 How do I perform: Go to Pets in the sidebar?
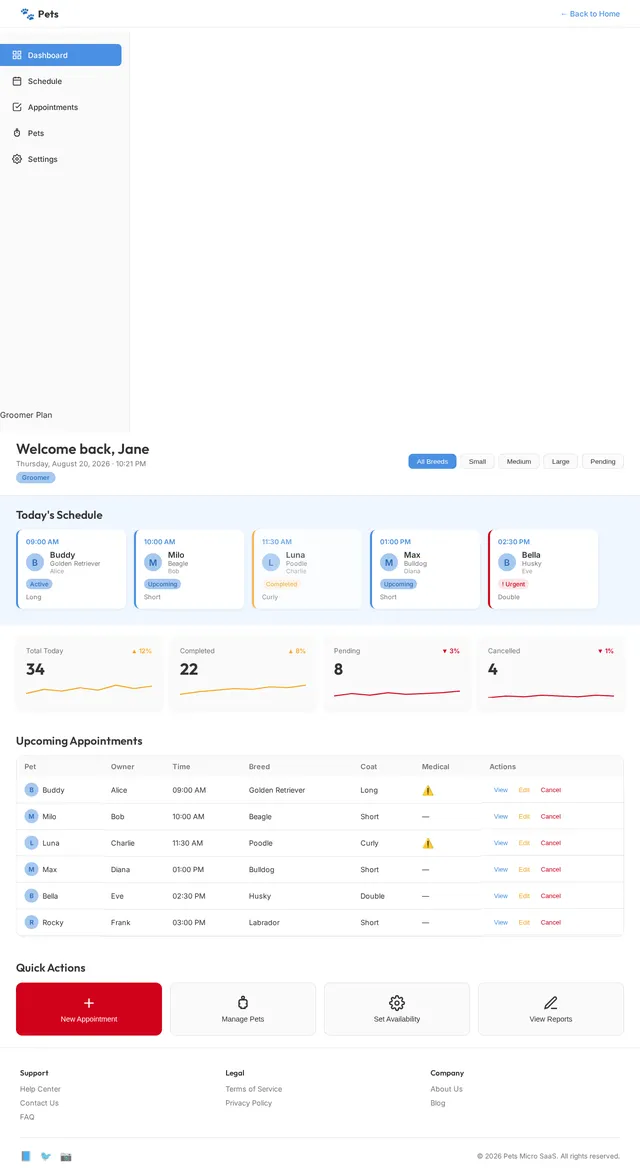[61, 133]
